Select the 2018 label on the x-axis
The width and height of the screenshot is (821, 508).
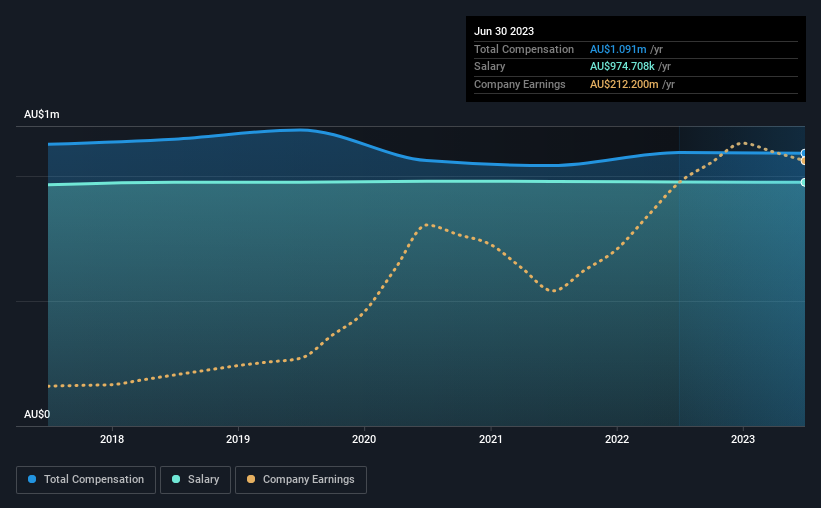pos(112,439)
